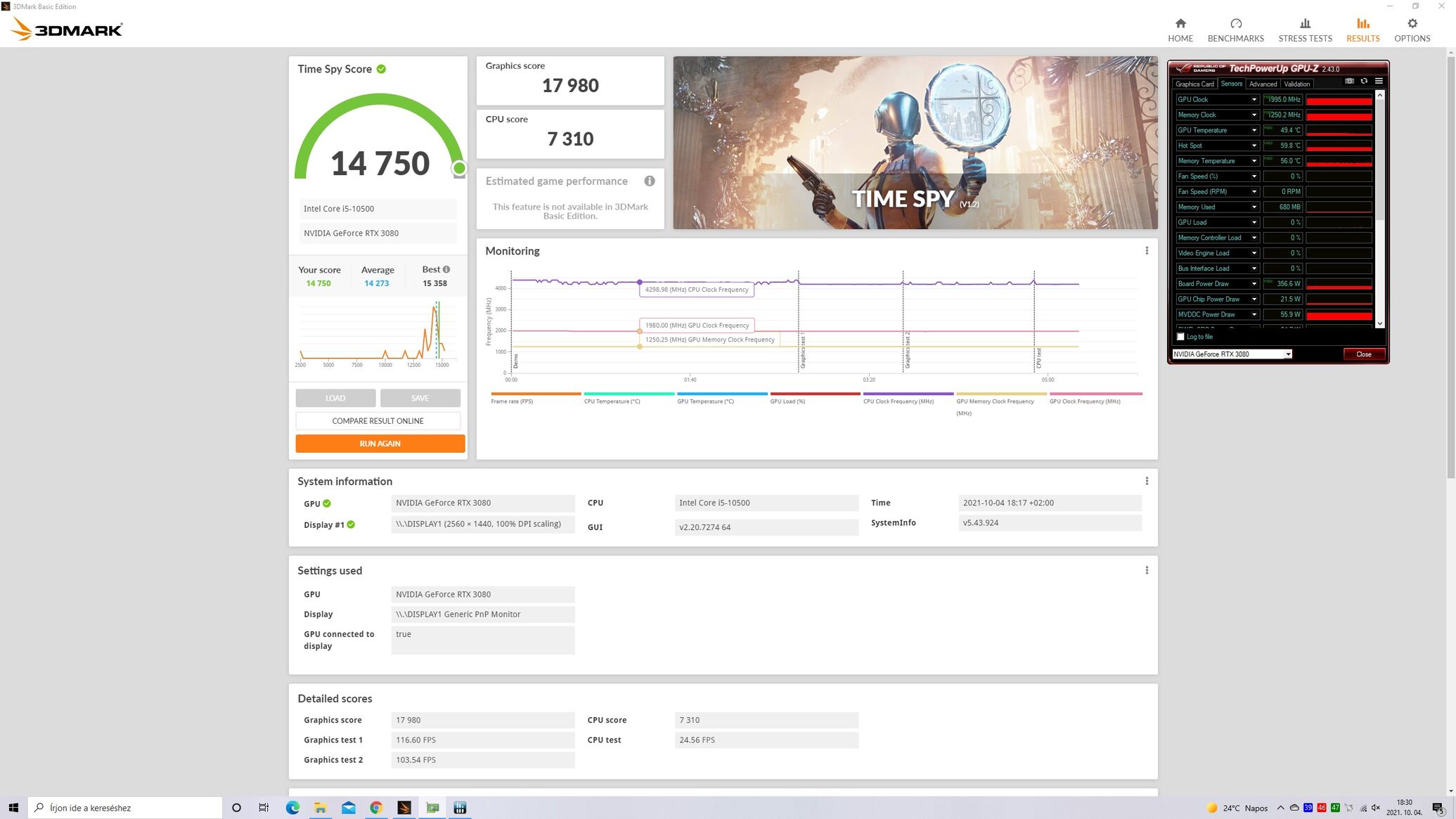Click green 47 temperature tray icon

pyautogui.click(x=1335, y=808)
